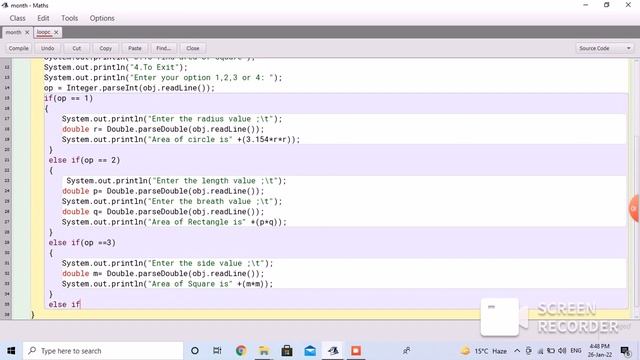Screen dimensions: 640x360
Task: Click the 'Area of Square is' line
Action: (x=167, y=284)
